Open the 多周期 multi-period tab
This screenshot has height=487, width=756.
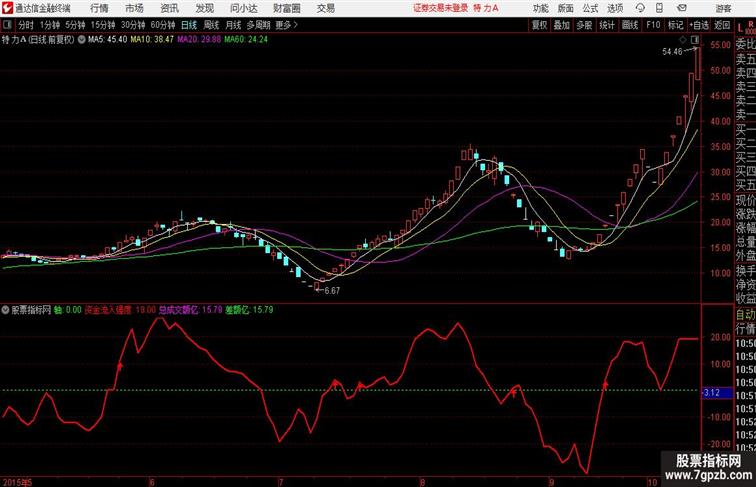(258, 25)
